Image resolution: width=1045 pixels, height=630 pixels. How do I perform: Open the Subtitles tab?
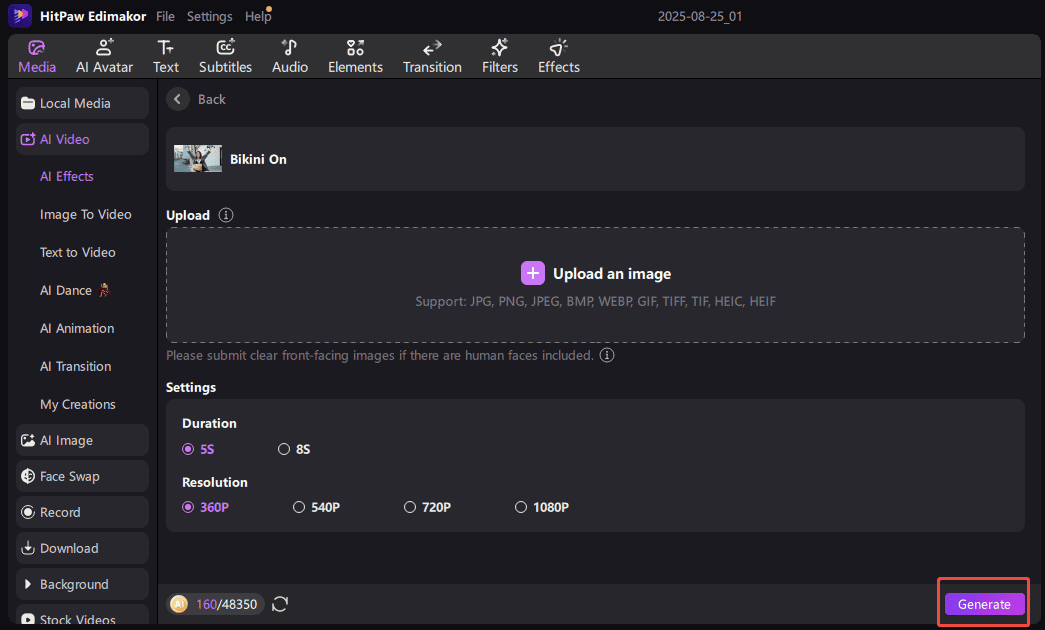pos(225,57)
